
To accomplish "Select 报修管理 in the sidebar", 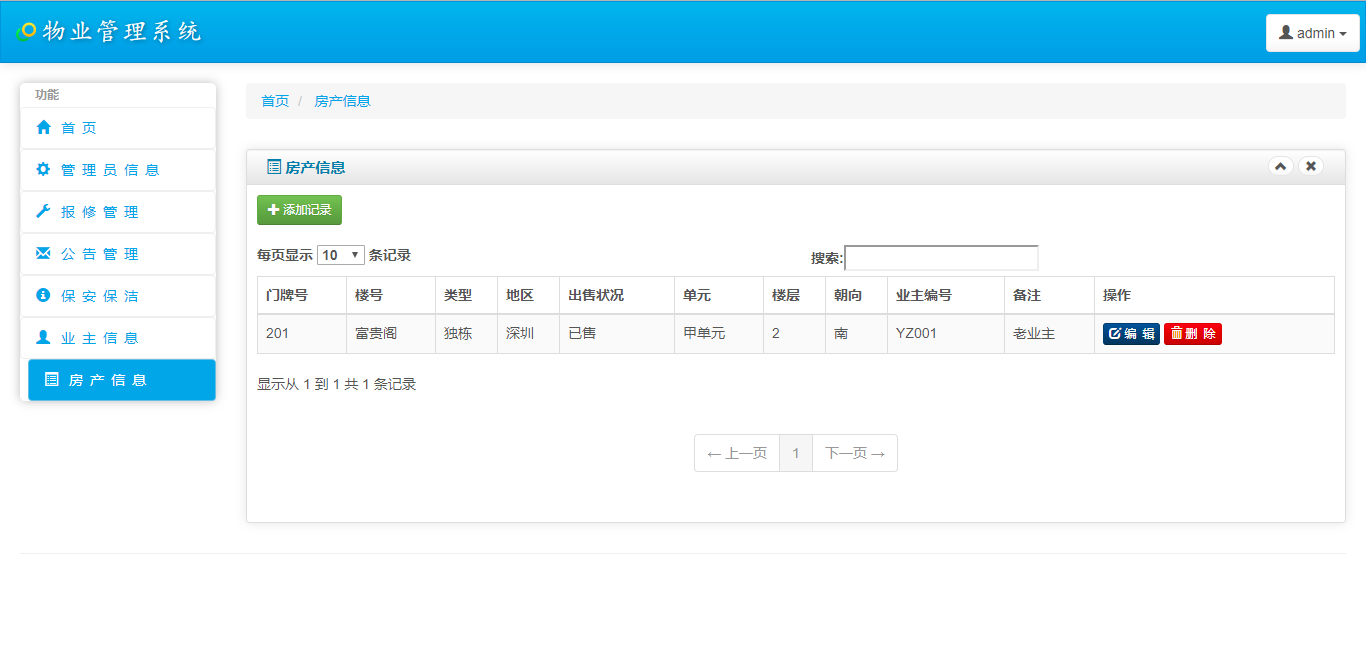I will (118, 212).
